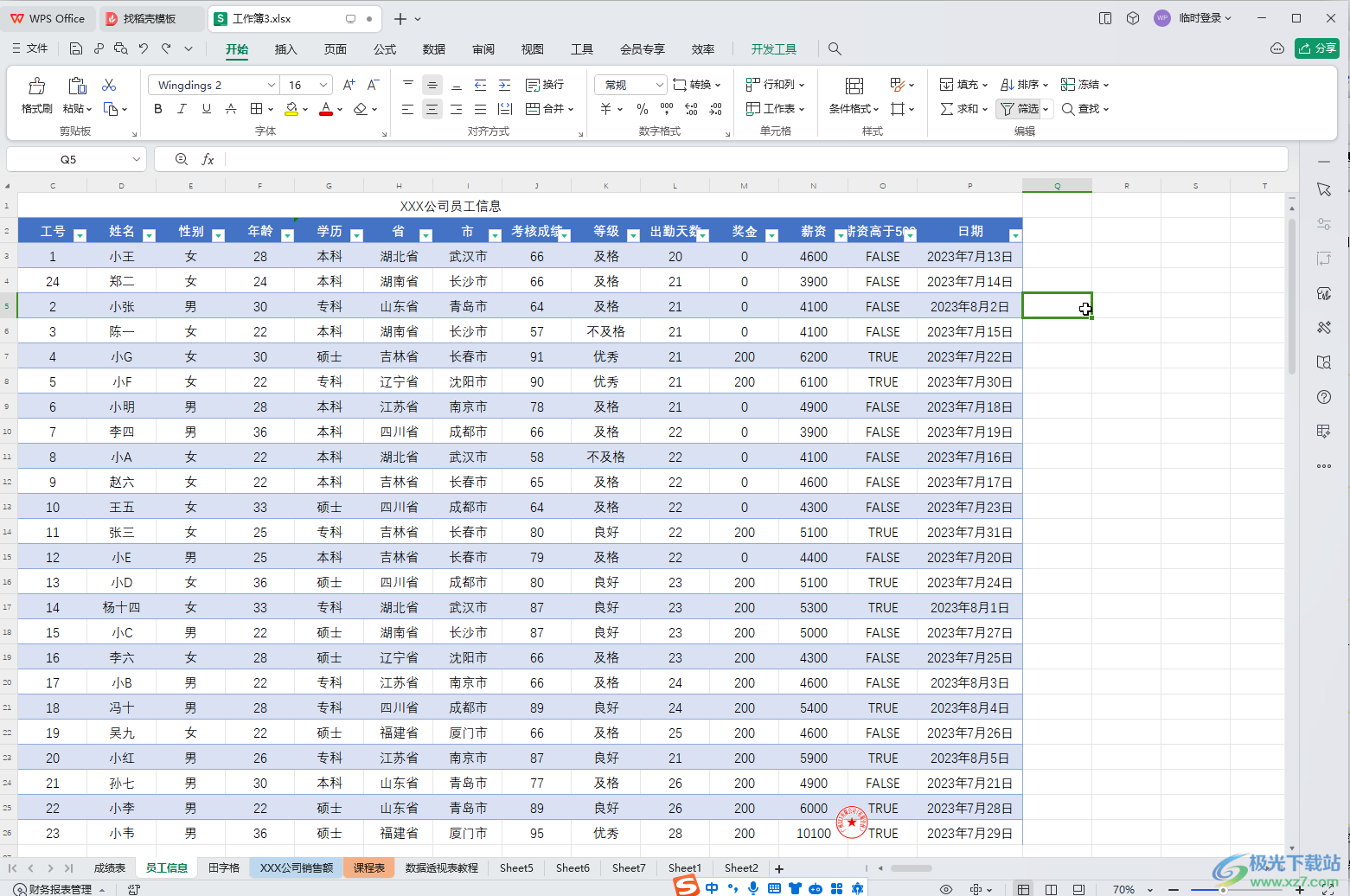This screenshot has height=896, width=1350.
Task: Expand the Name Box Q5 dropdown
Action: [136, 159]
